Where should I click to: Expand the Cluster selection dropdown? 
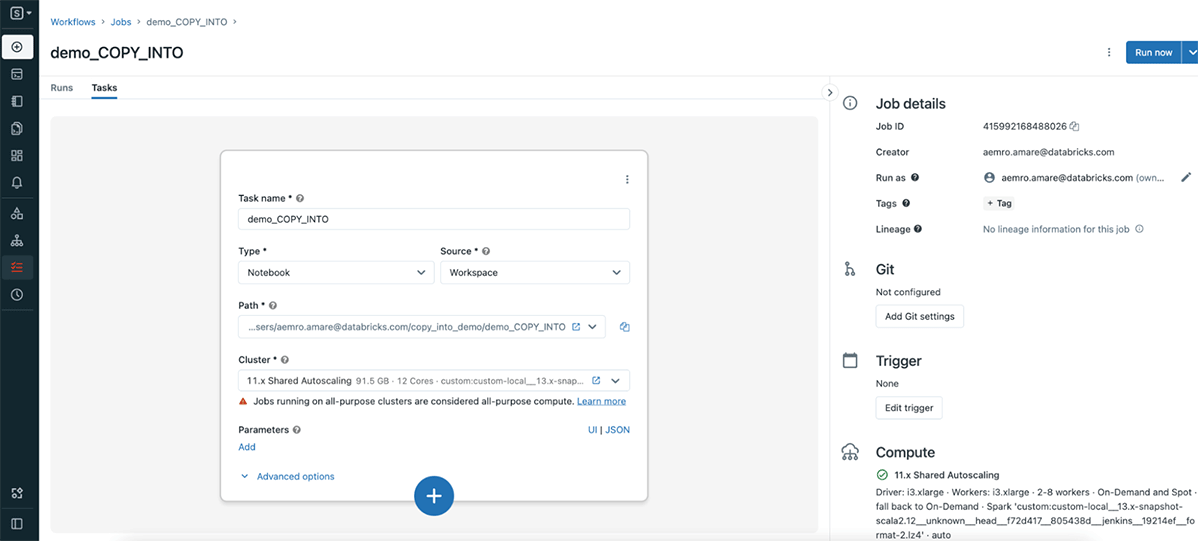pos(616,381)
